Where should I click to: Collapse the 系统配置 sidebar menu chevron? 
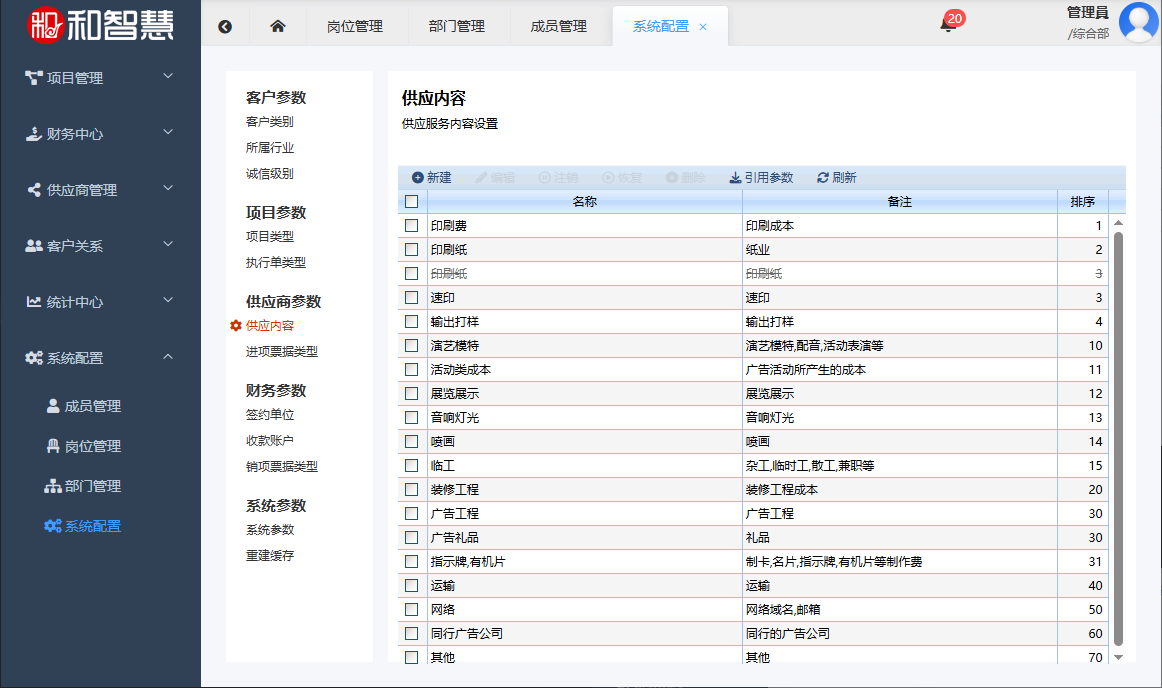168,357
